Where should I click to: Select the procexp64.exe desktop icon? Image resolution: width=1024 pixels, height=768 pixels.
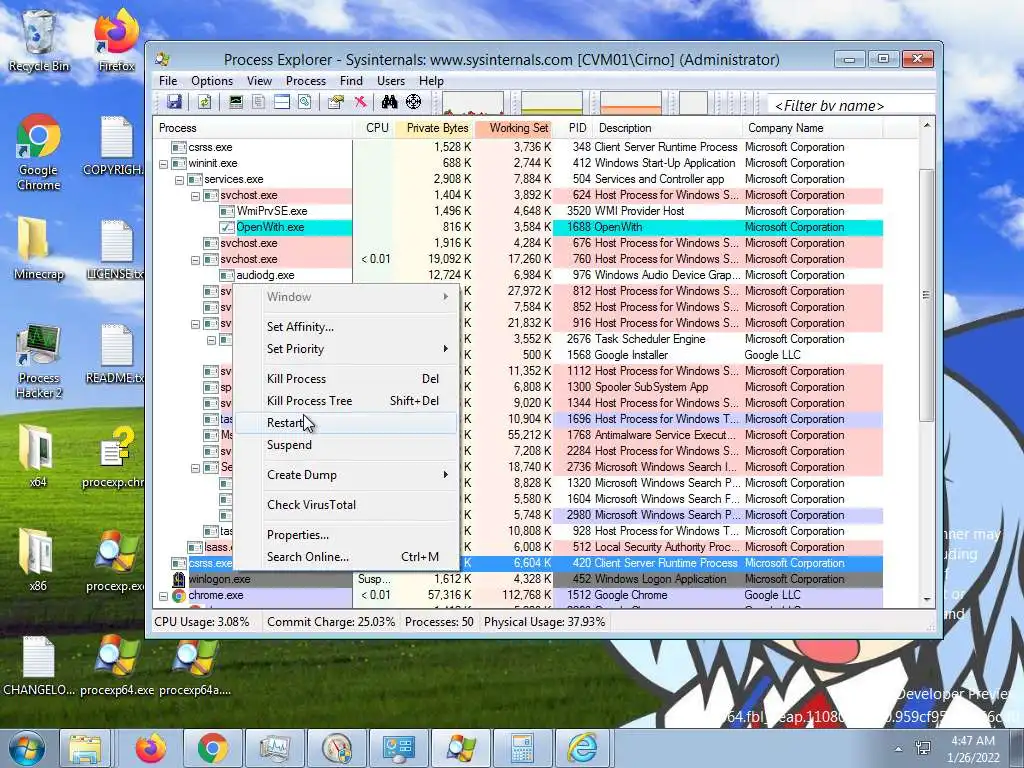click(x=117, y=665)
